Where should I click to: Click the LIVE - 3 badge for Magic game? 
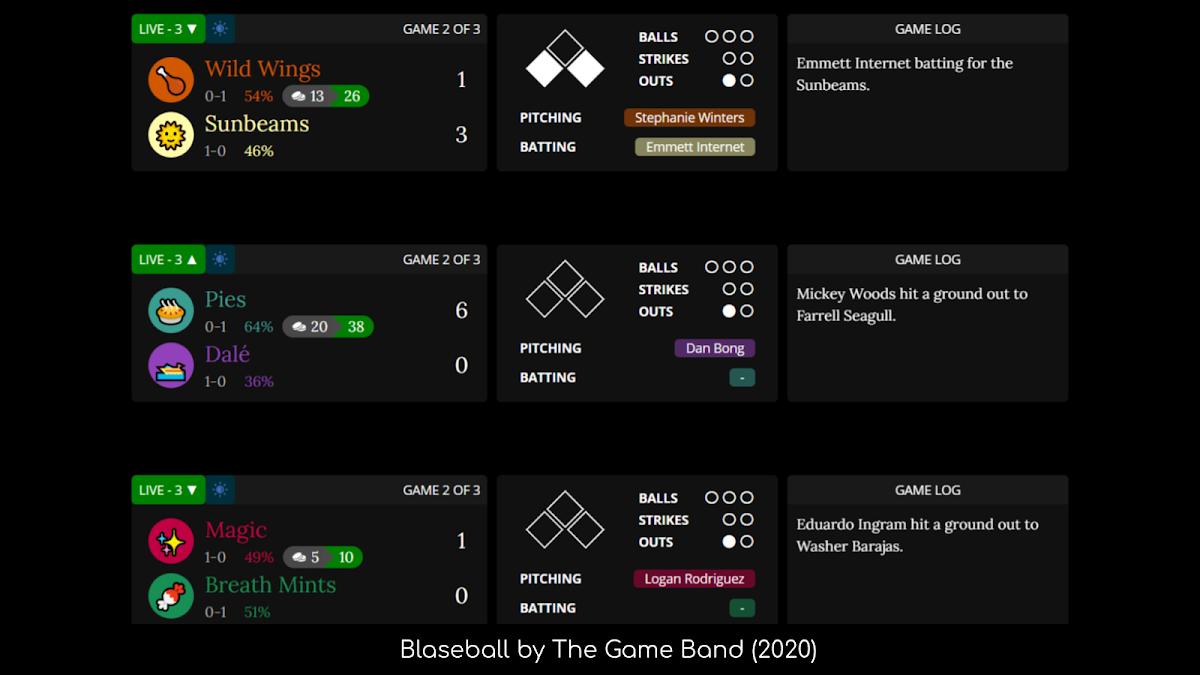169,490
